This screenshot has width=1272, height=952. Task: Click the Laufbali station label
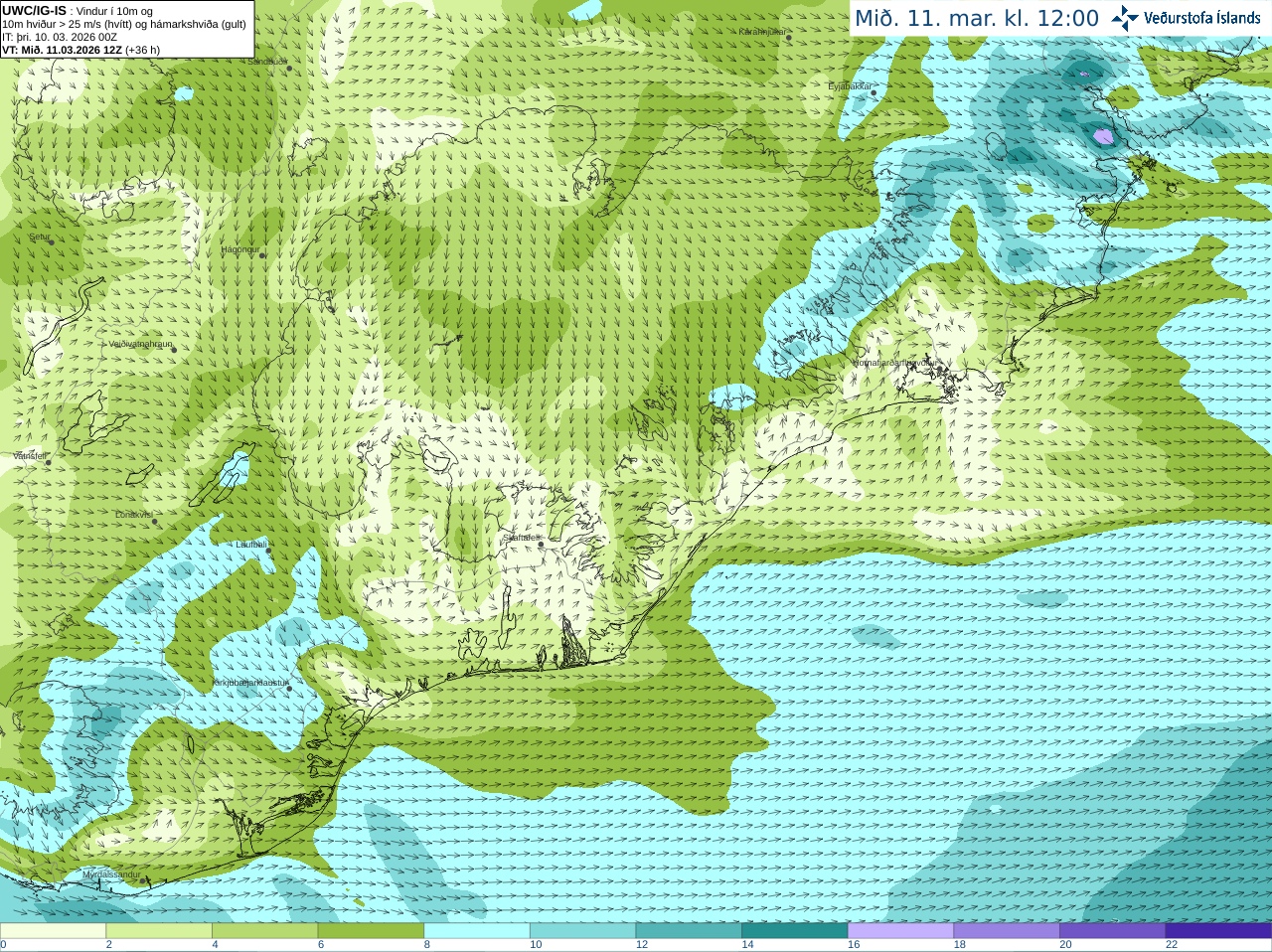tap(251, 545)
